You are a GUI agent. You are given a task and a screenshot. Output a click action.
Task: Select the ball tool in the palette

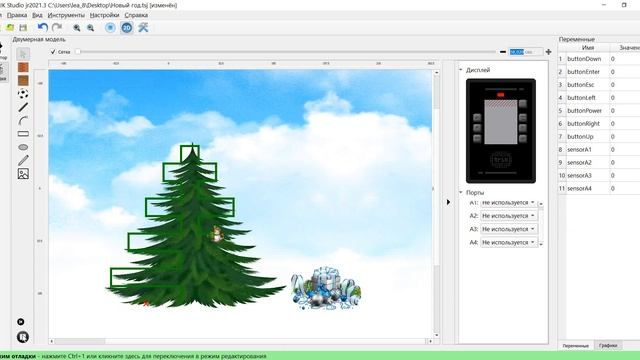pos(23,94)
